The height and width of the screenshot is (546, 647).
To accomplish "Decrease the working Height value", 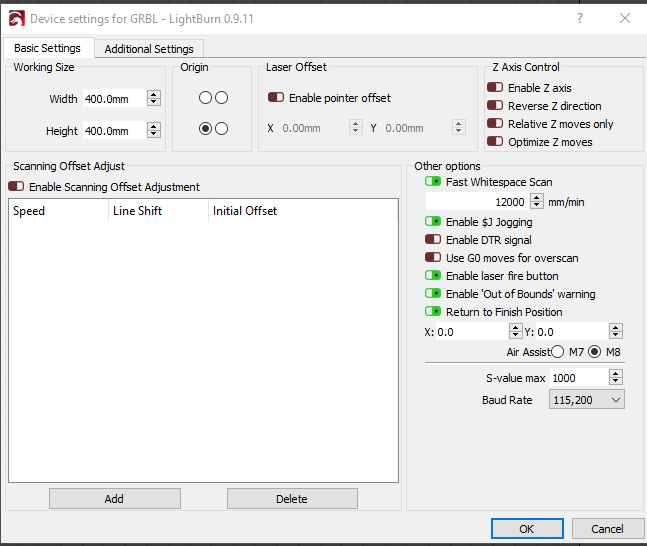I will point(153,134).
